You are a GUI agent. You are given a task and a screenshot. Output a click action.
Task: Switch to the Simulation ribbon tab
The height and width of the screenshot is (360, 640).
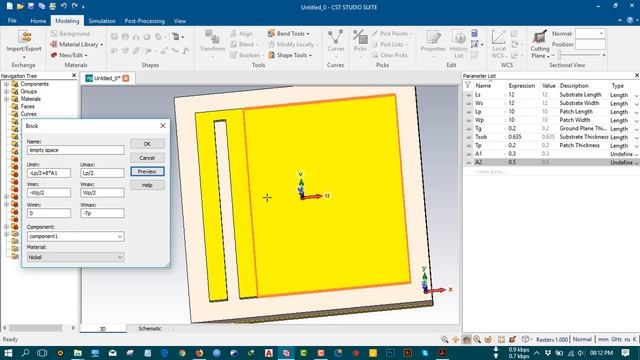(102, 21)
